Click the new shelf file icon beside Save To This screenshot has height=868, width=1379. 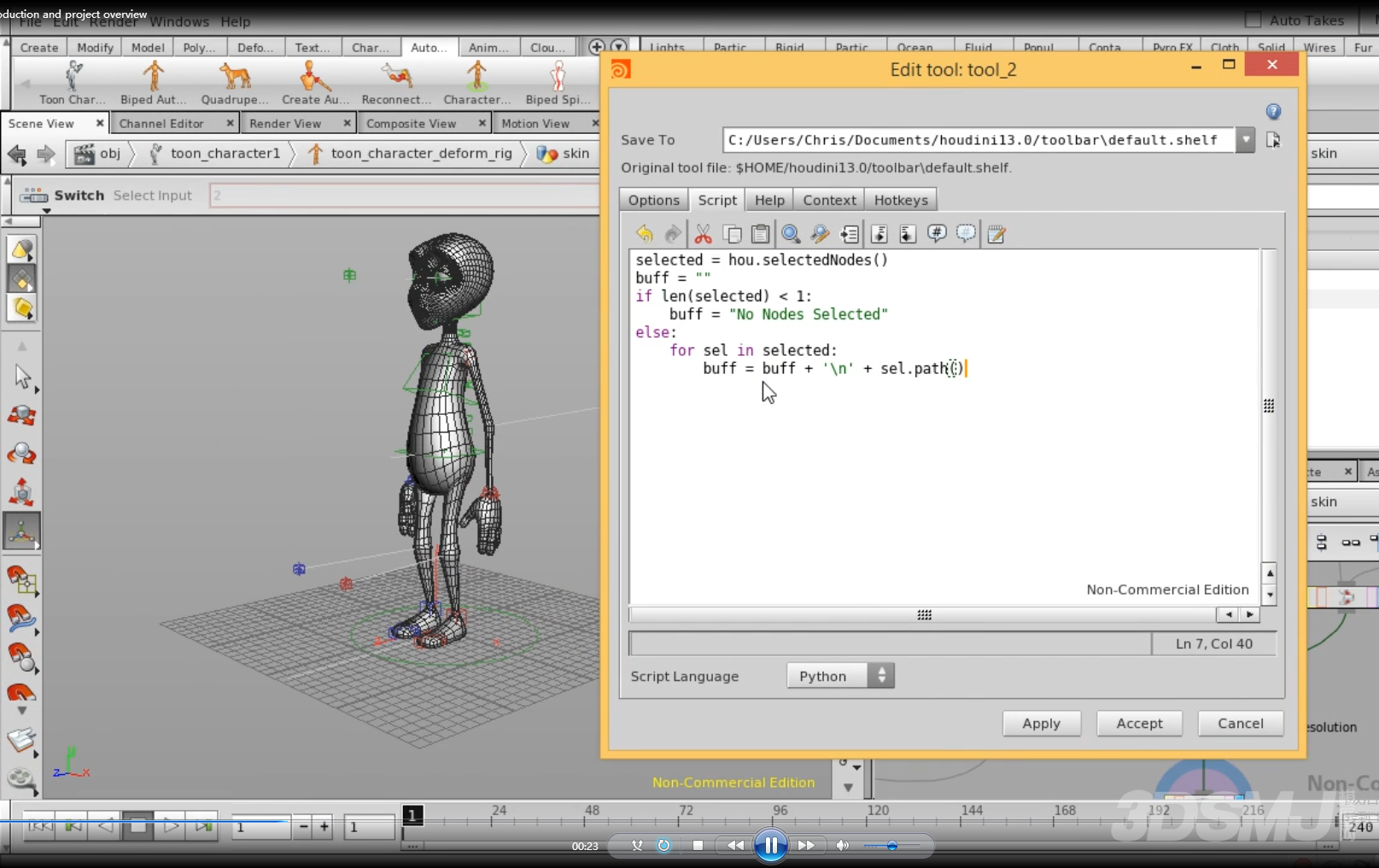pos(1273,140)
